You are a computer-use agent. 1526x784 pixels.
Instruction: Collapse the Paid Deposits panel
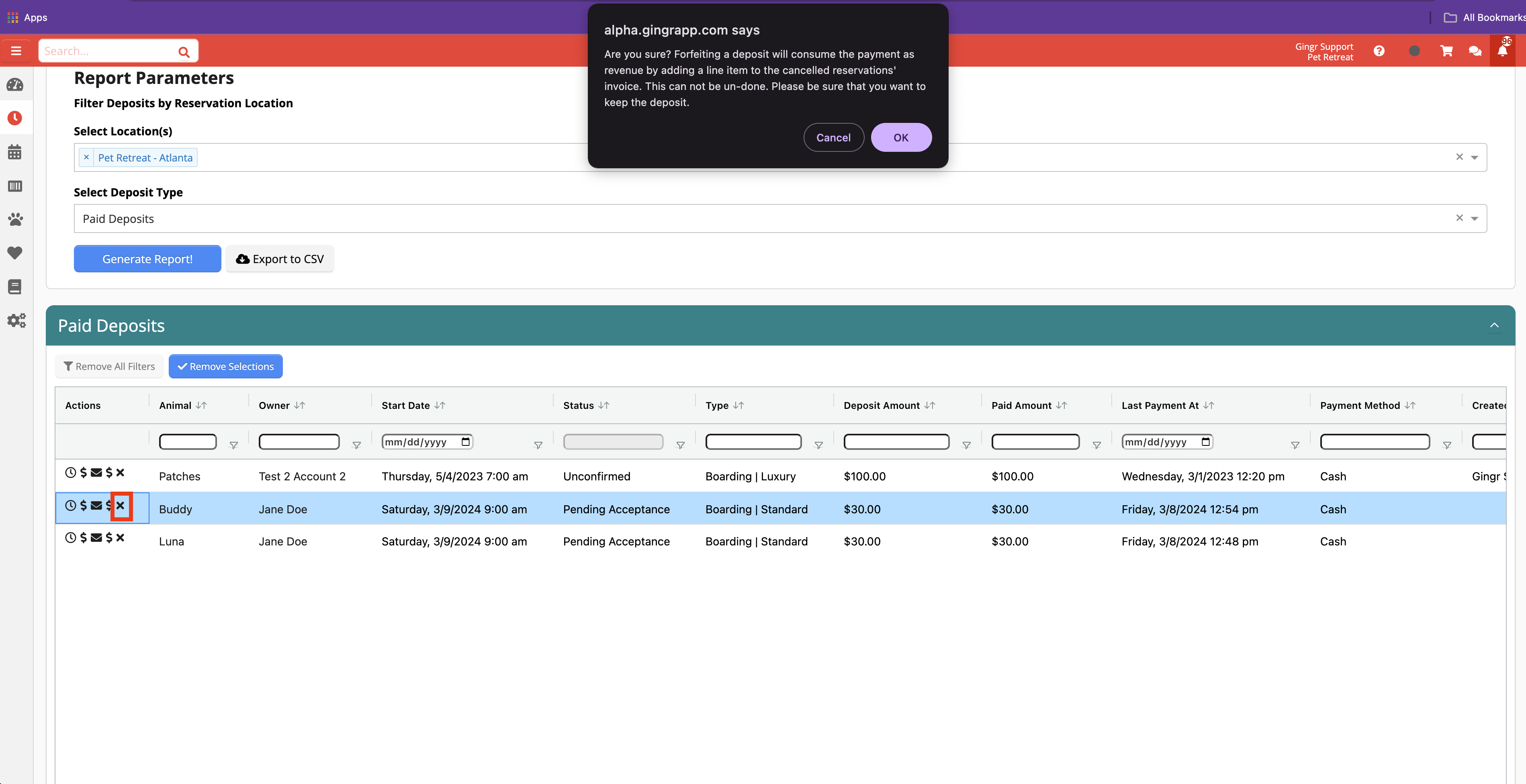1494,325
